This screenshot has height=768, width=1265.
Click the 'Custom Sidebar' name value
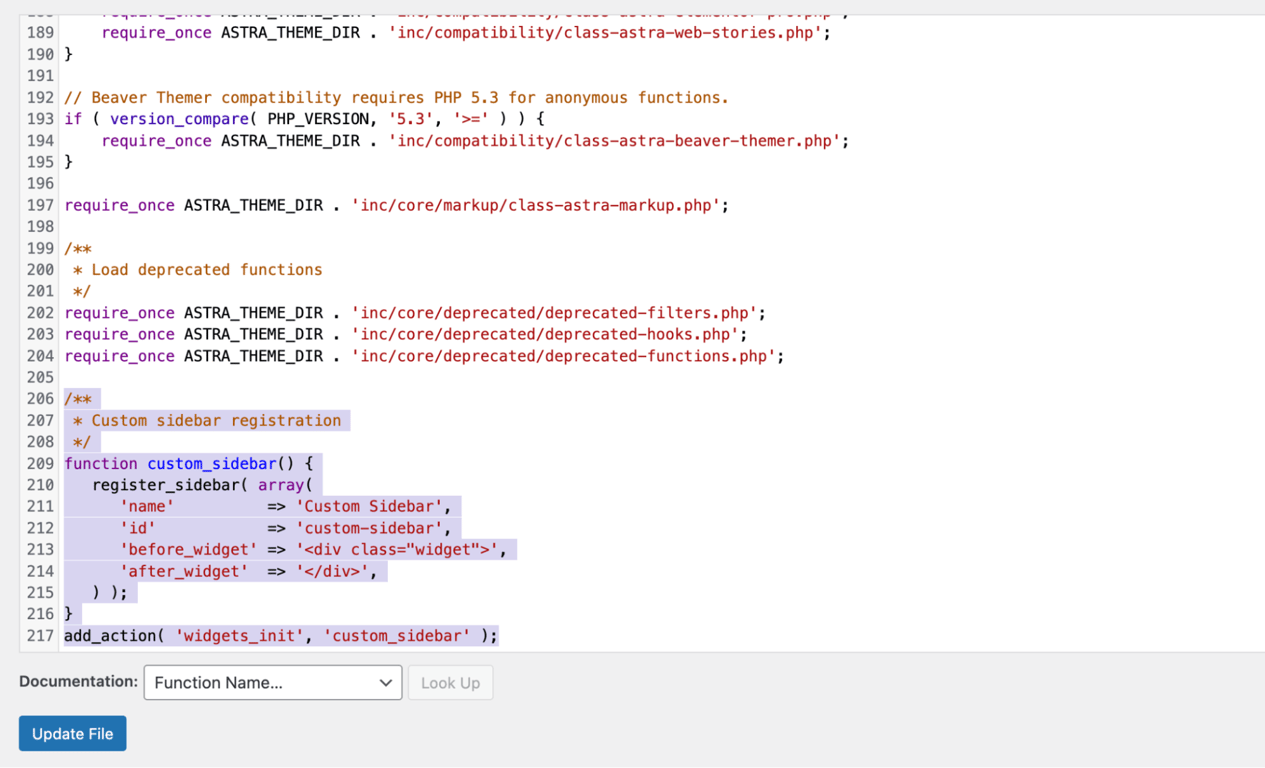(x=374, y=506)
